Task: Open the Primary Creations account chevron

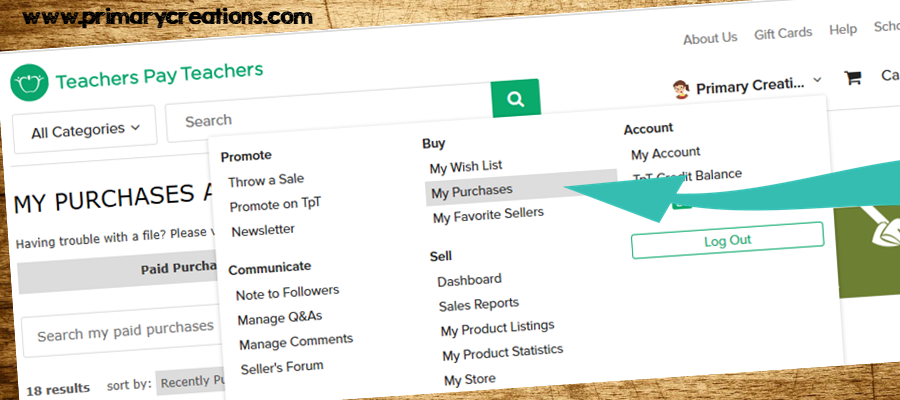Action: pos(817,80)
